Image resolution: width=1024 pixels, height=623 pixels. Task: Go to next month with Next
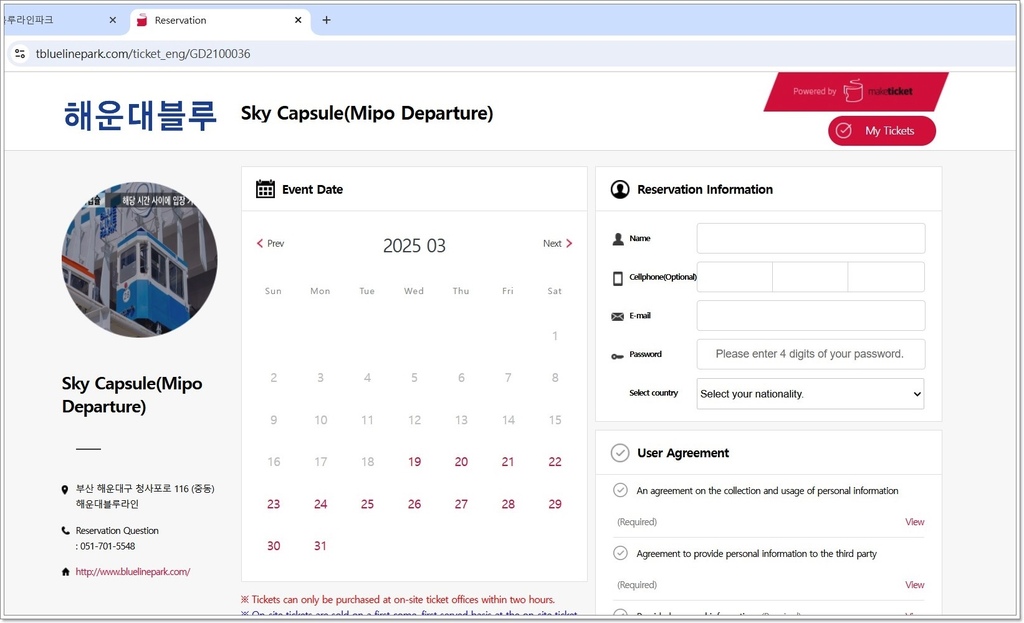[558, 244]
